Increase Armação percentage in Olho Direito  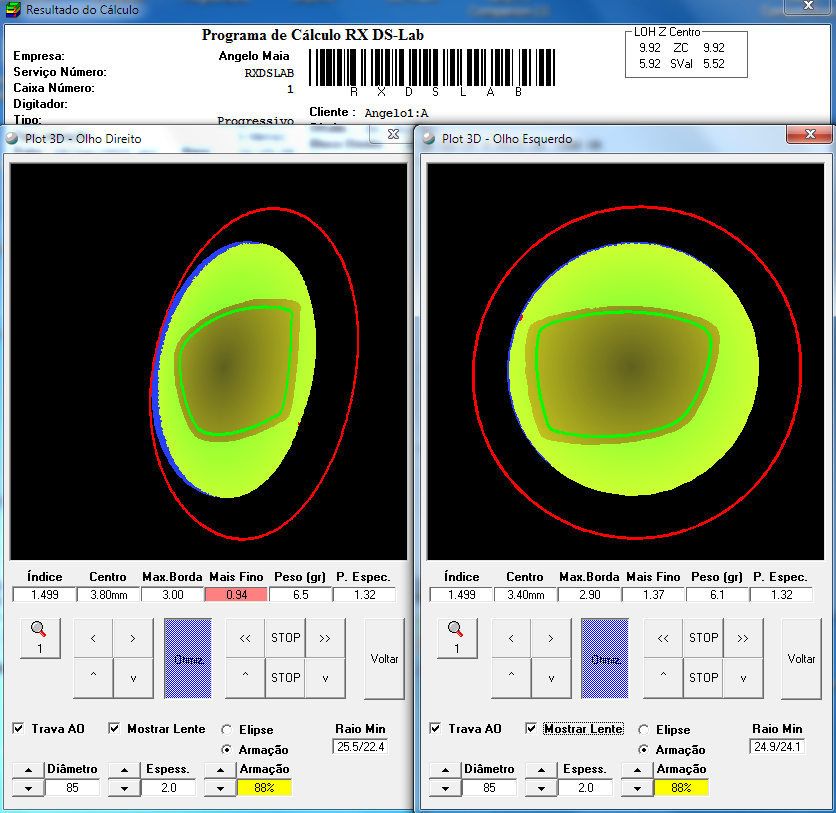220,769
